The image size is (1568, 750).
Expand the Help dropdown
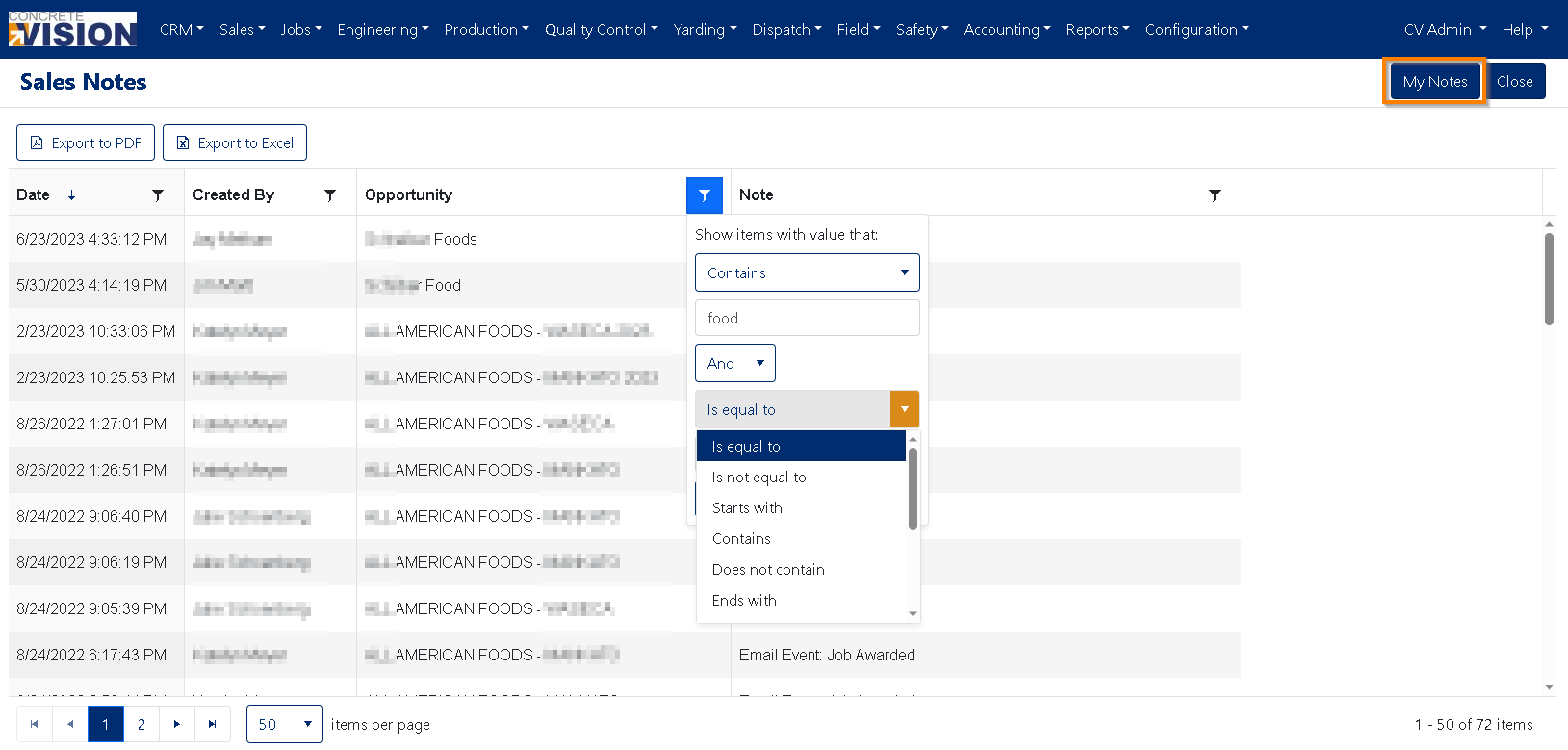tap(1525, 30)
